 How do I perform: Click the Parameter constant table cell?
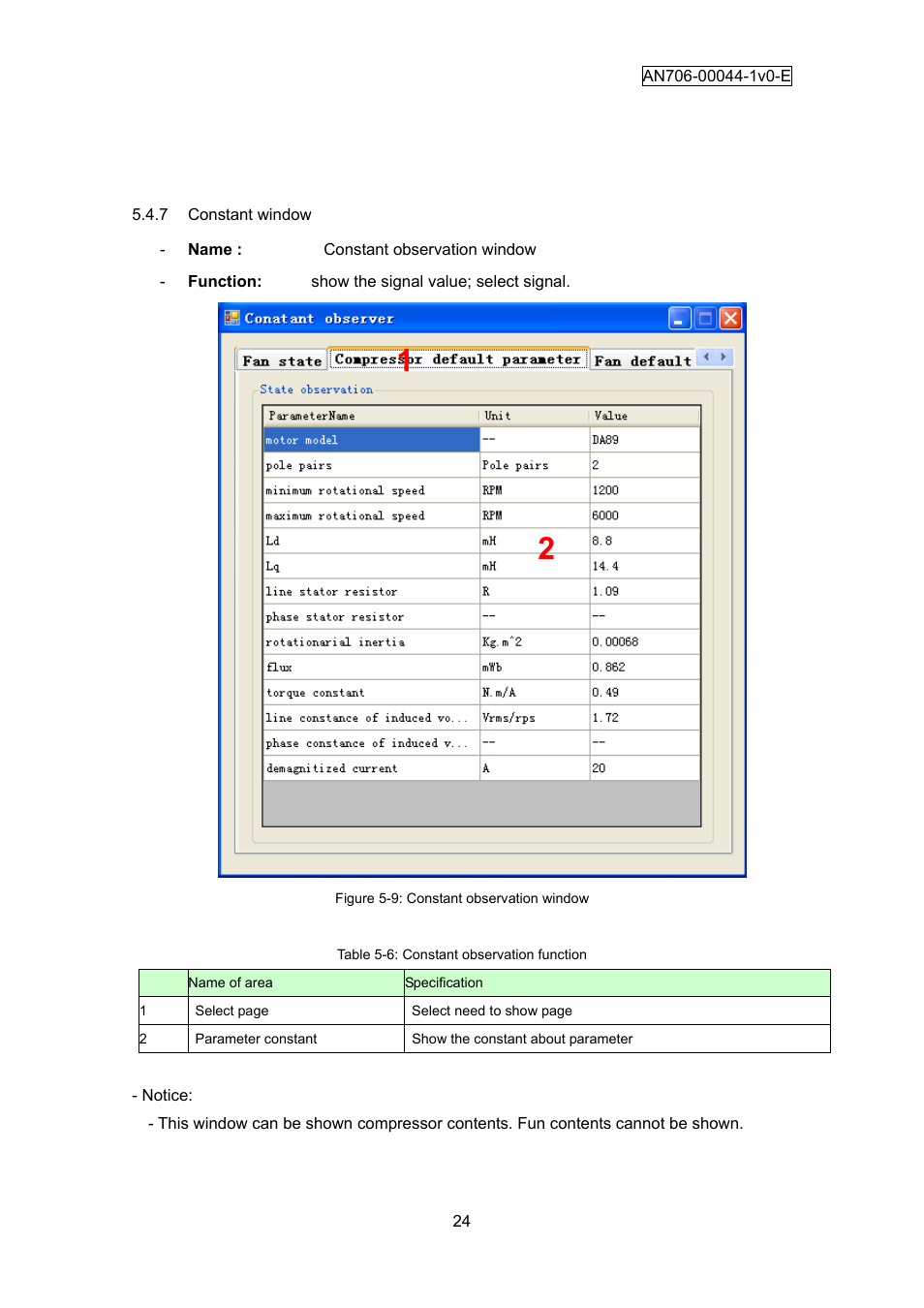click(295, 1039)
